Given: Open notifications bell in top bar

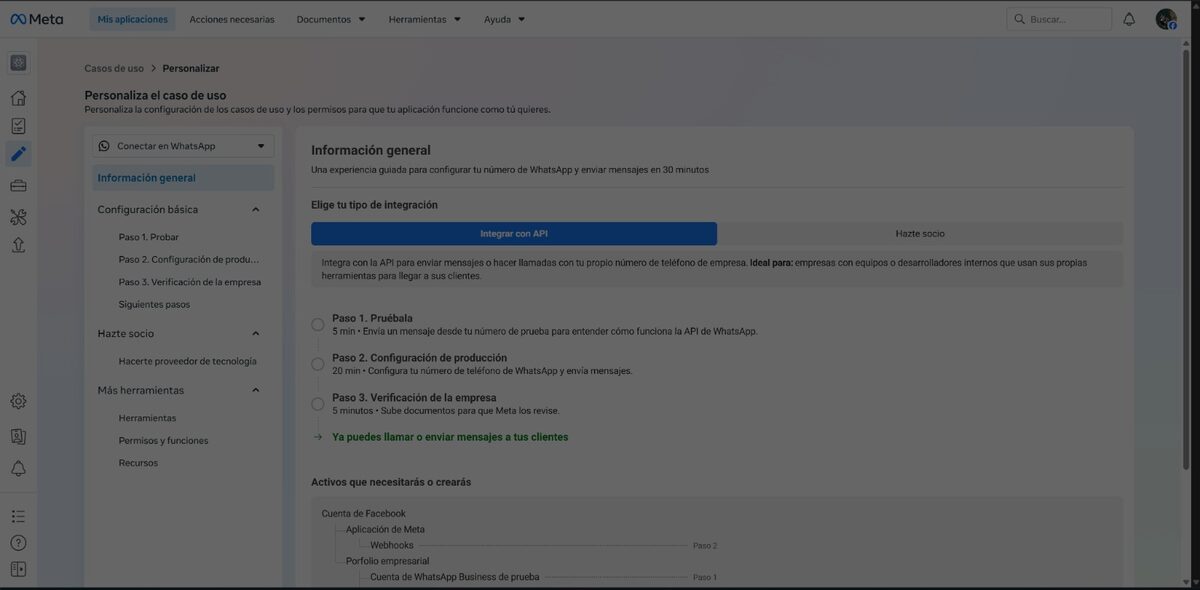Looking at the screenshot, I should [x=1129, y=19].
